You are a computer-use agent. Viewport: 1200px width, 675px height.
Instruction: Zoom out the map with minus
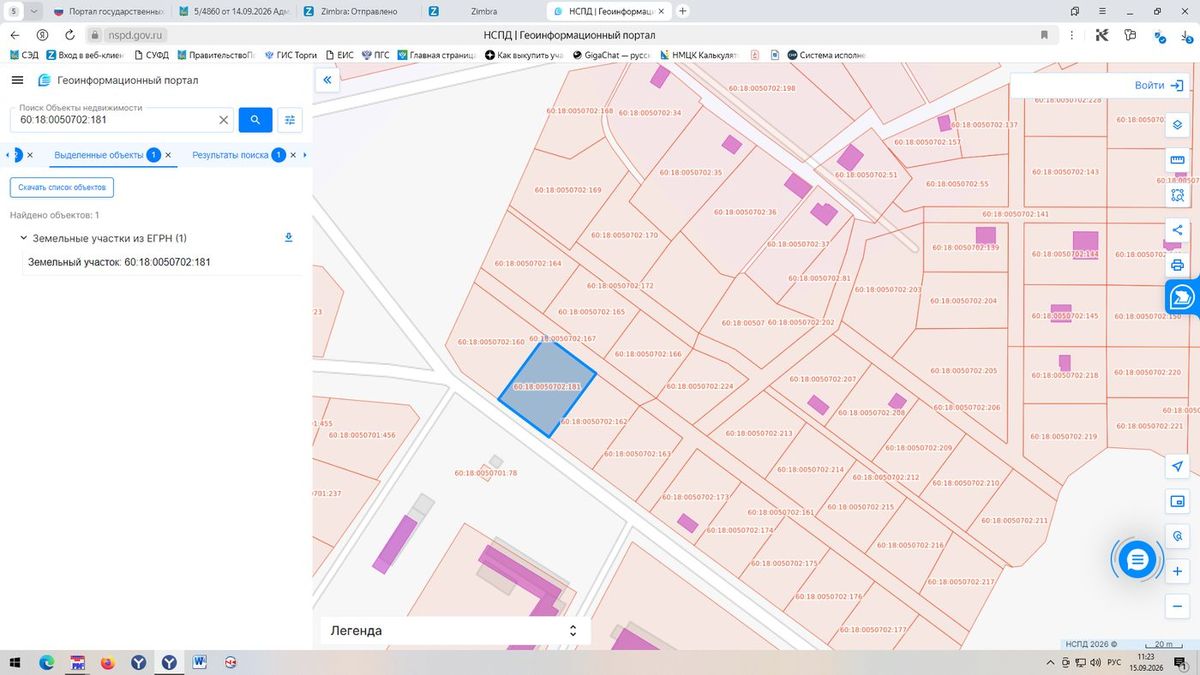click(x=1177, y=606)
